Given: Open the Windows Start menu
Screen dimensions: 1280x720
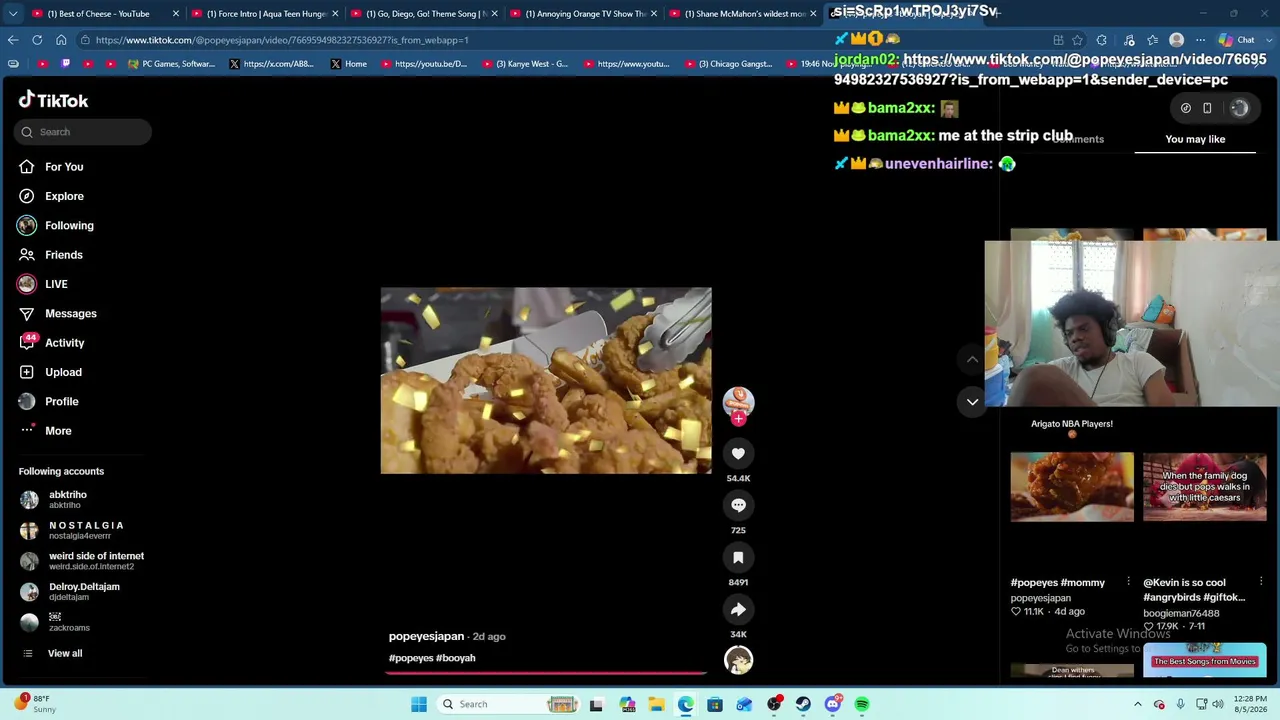Looking at the screenshot, I should (x=419, y=704).
